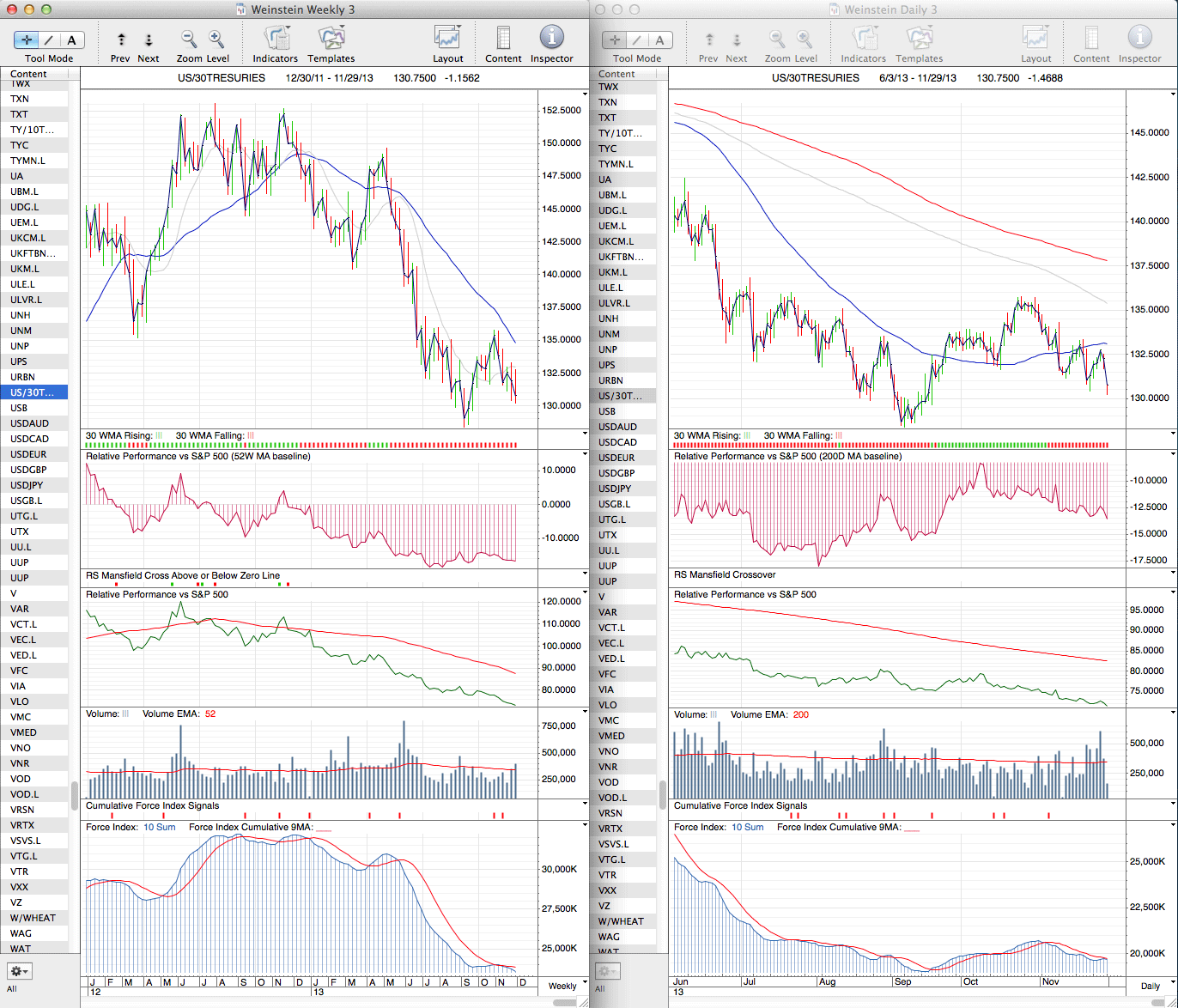Open the gear action menu under Weekly list

pos(20,971)
